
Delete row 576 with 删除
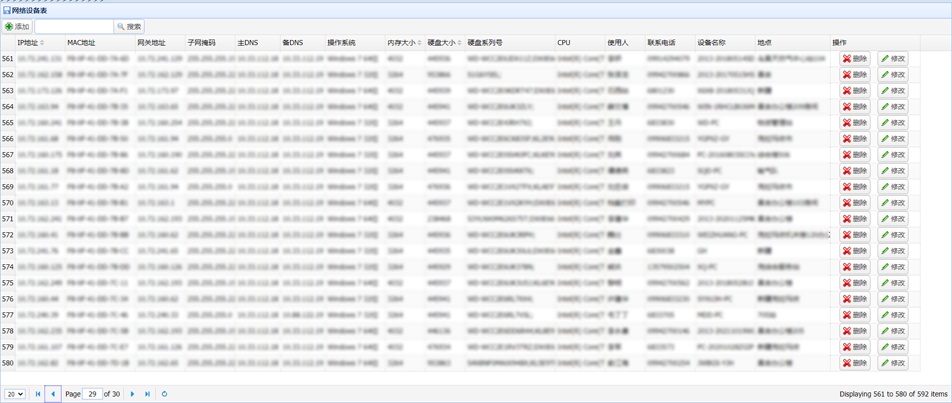[x=855, y=299]
